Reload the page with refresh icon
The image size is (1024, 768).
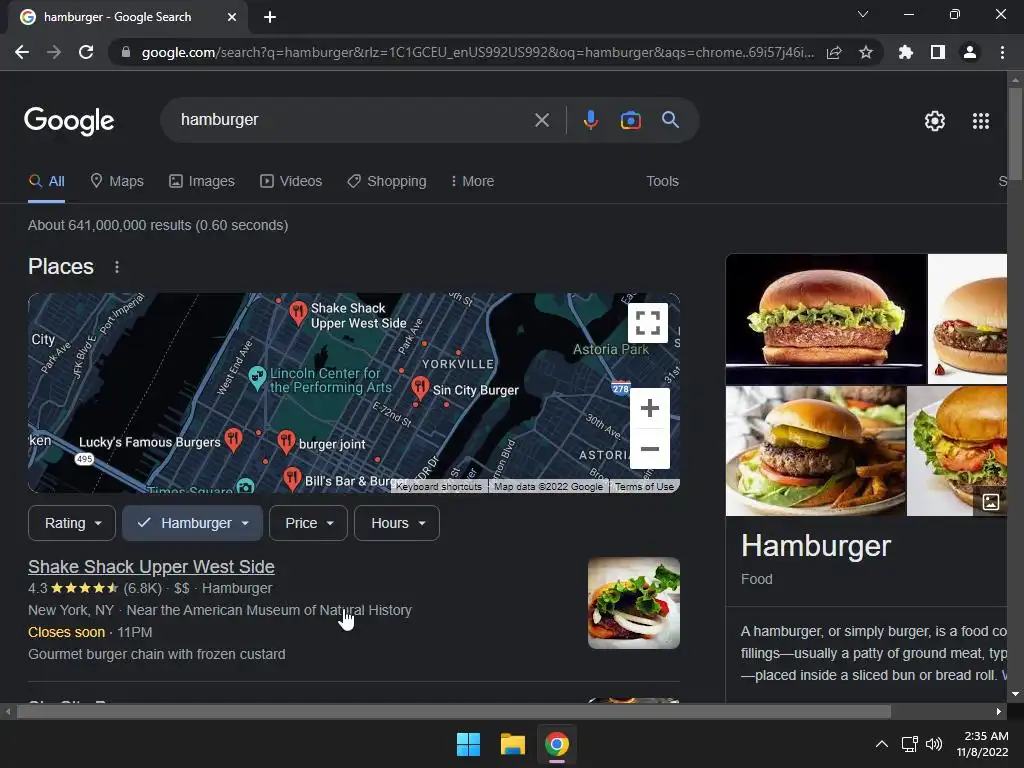86,52
